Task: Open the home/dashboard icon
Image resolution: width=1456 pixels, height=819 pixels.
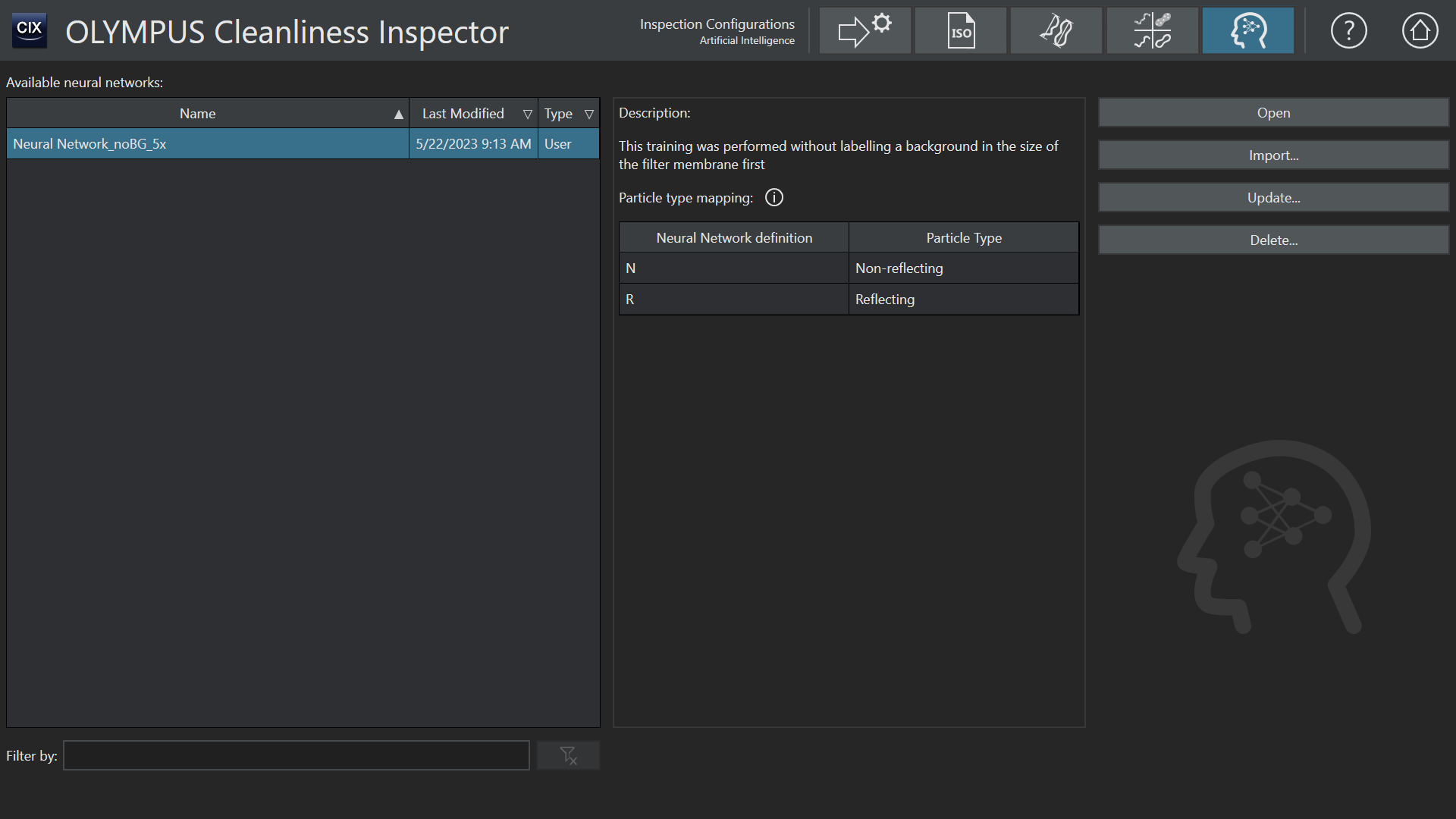Action: click(1419, 30)
